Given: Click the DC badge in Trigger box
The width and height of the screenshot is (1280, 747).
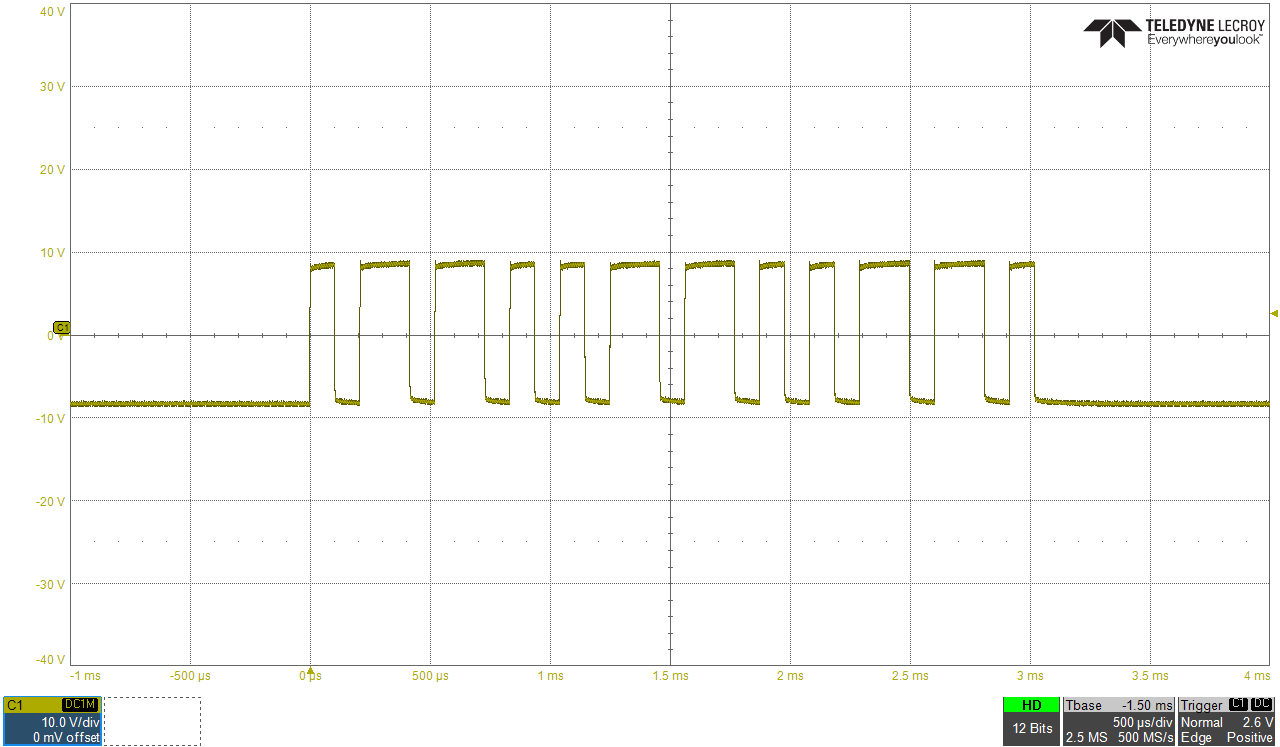Looking at the screenshot, I should coord(1263,705).
